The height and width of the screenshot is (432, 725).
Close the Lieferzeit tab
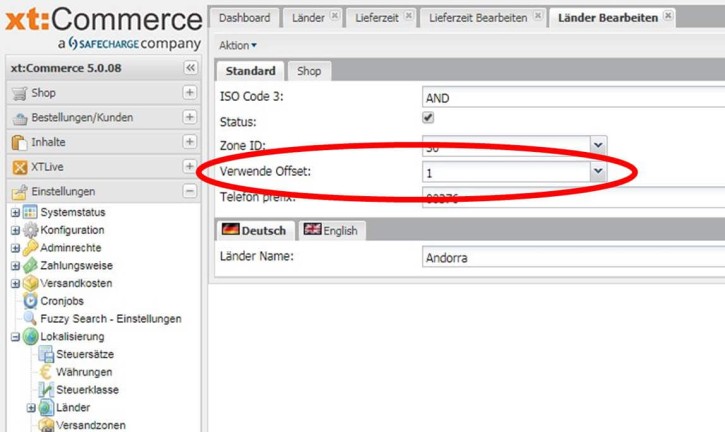[409, 16]
